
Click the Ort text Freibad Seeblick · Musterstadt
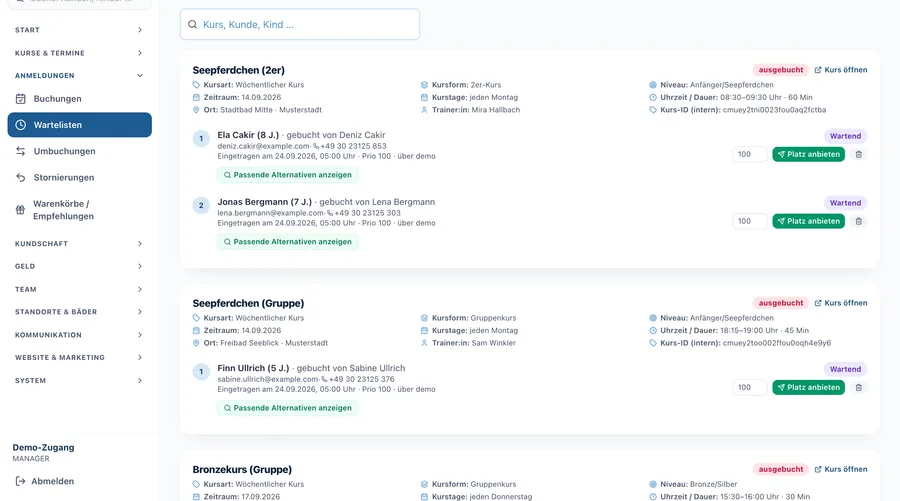(274, 343)
